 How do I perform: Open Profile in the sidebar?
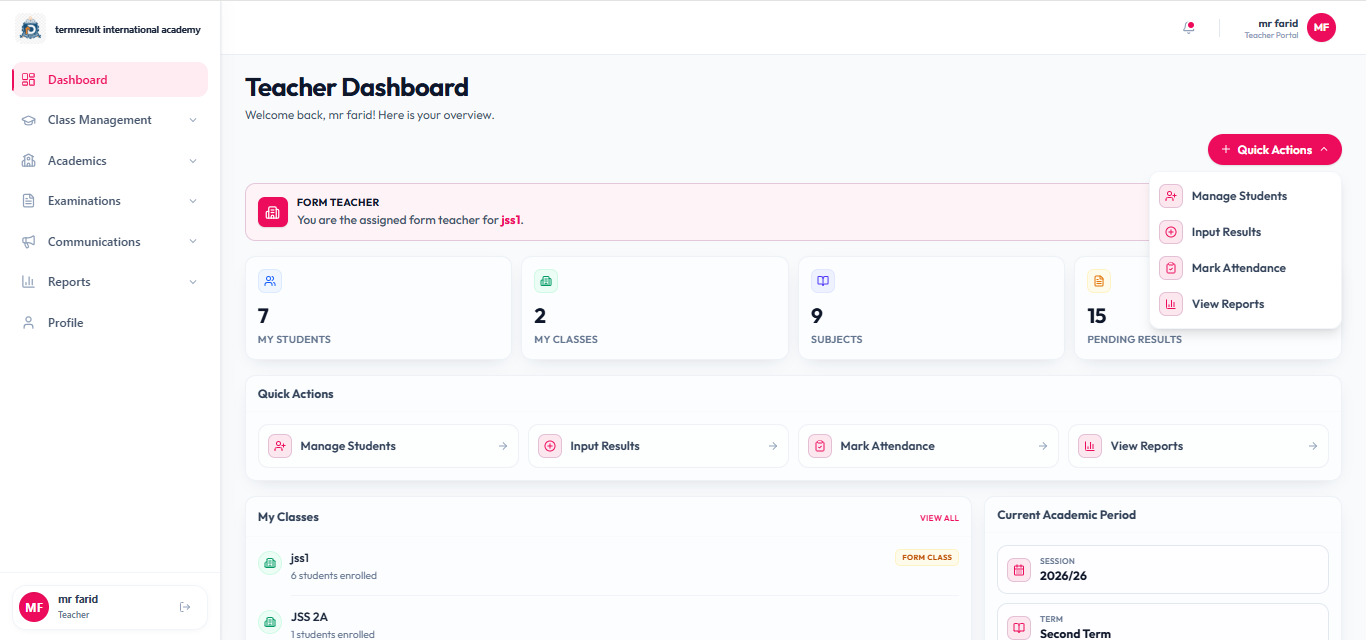pos(110,323)
